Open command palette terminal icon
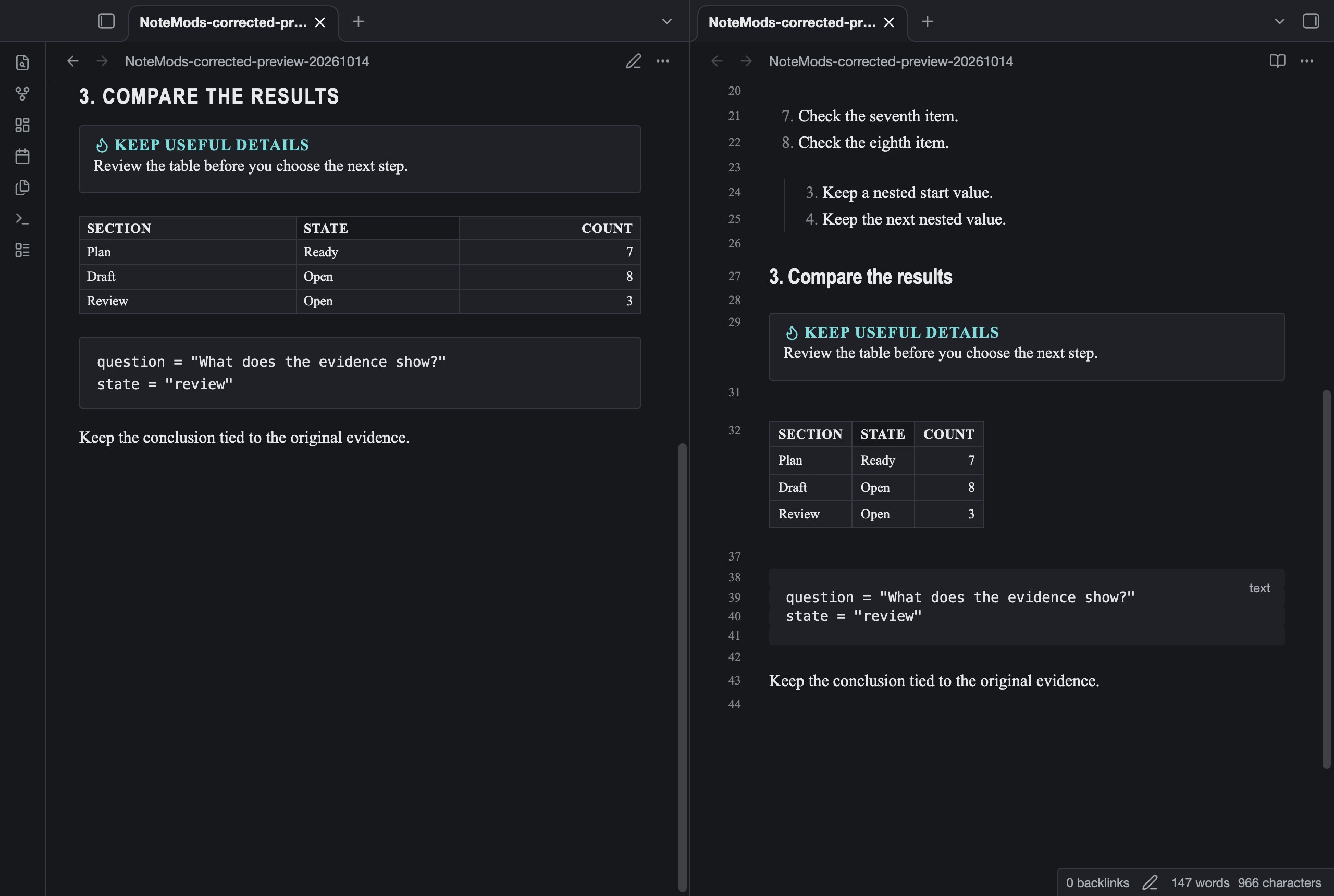The width and height of the screenshot is (1334, 896). [22, 219]
